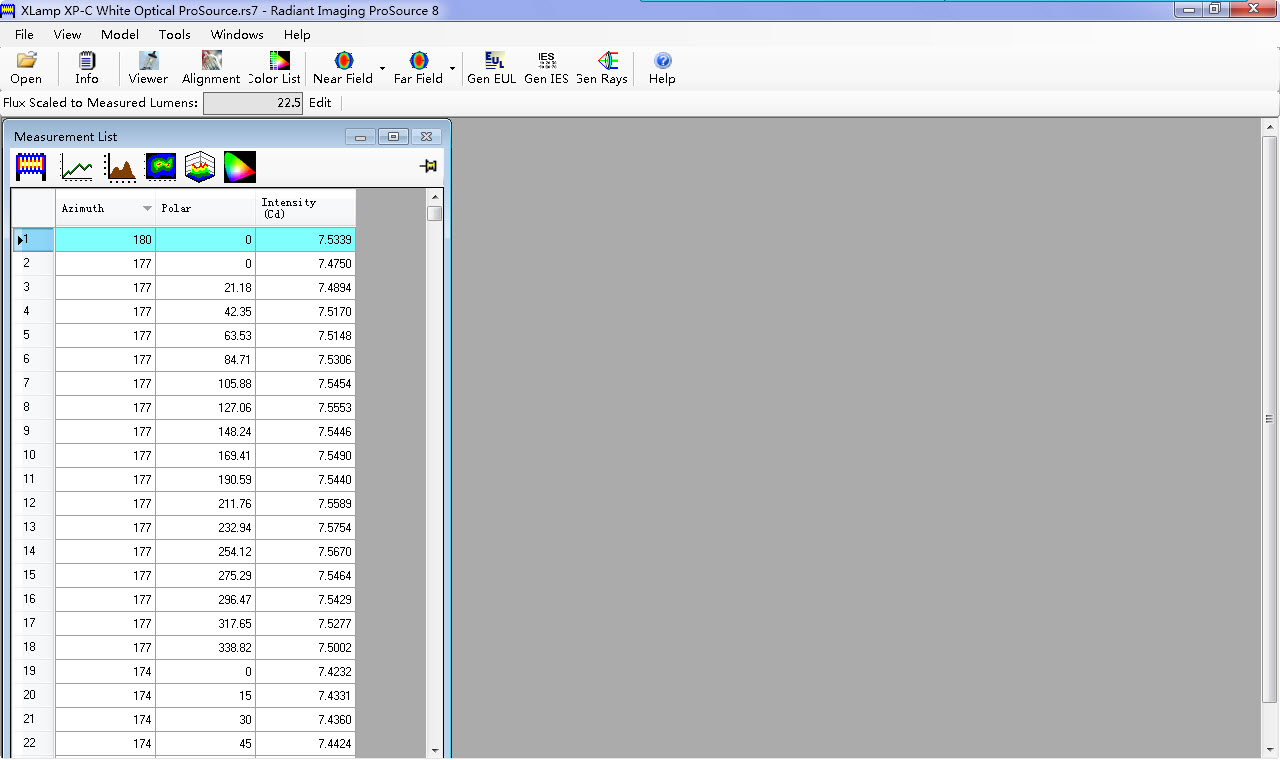Click the Azimuth column header label
Screen dimensions: 1280x760
click(x=83, y=208)
